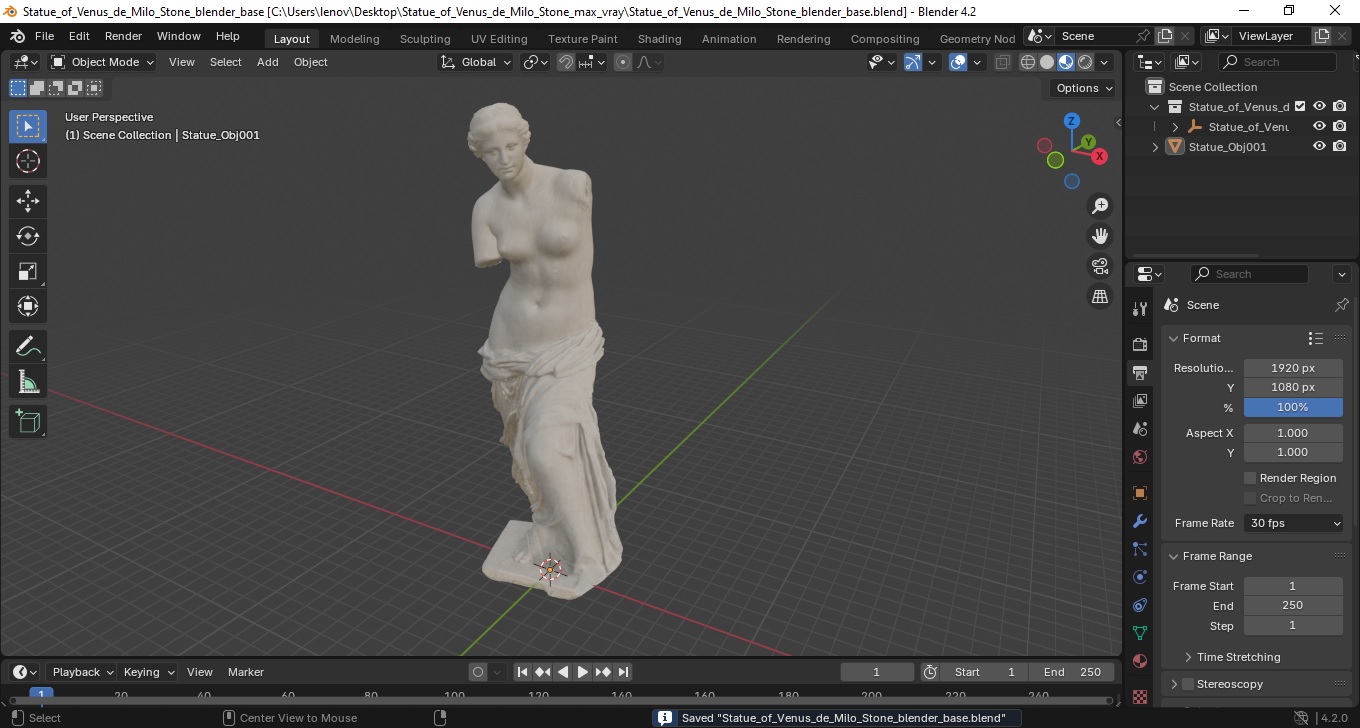1360x728 pixels.
Task: Open the Object properties tab
Action: point(1140,493)
